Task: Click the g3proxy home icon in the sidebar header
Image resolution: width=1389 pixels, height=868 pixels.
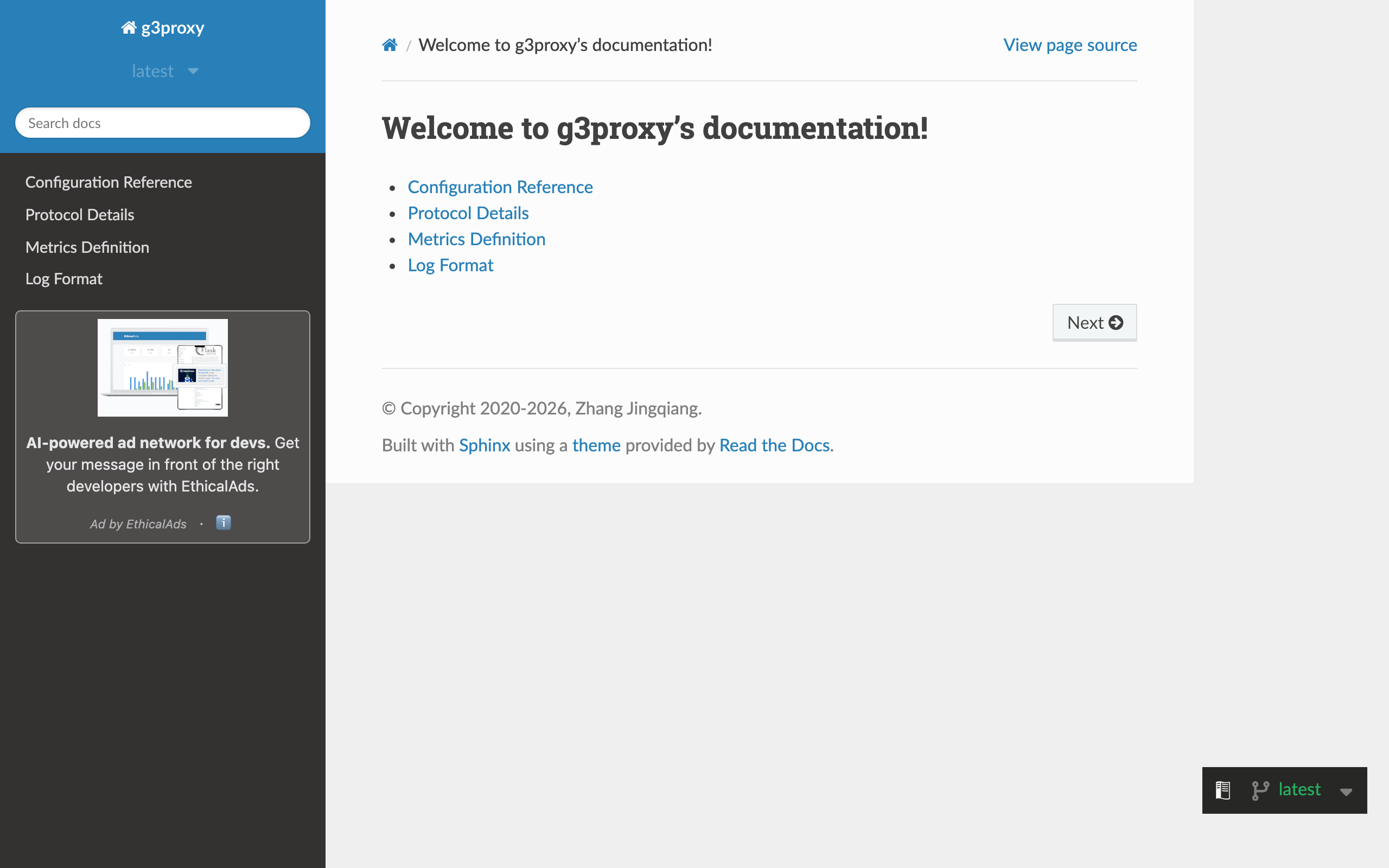Action: (x=129, y=28)
